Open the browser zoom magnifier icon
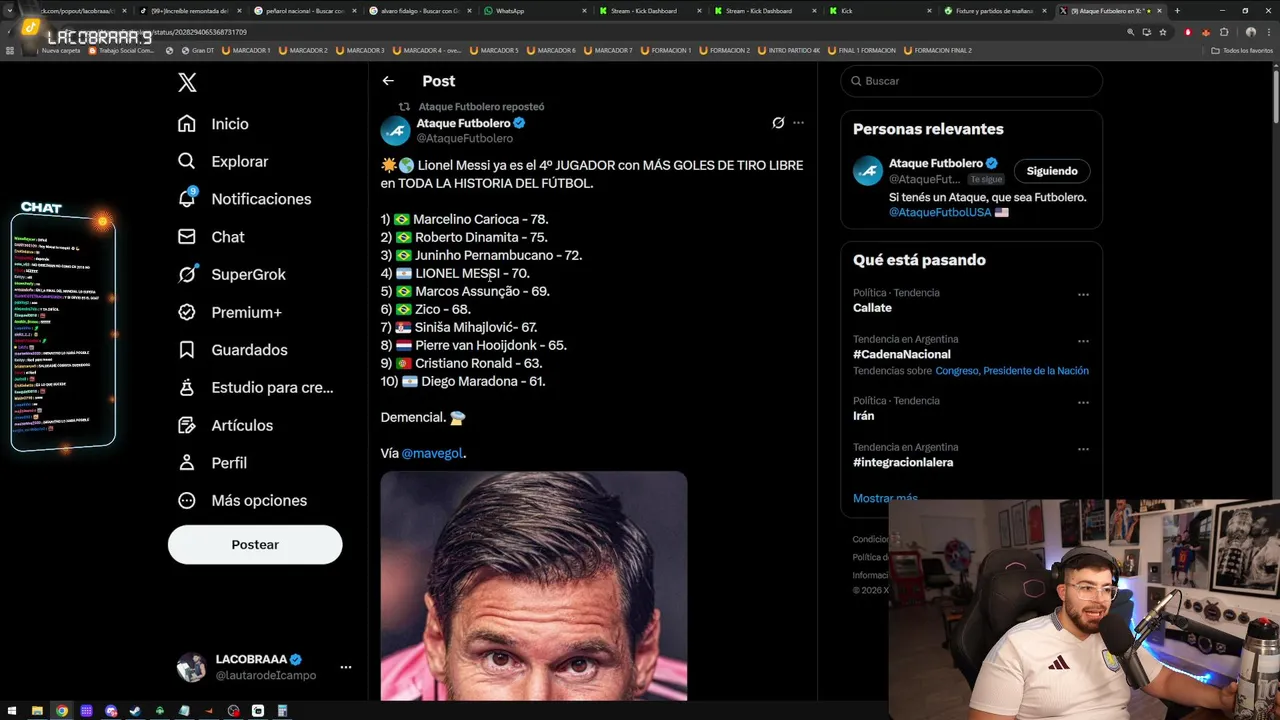 click(1131, 32)
